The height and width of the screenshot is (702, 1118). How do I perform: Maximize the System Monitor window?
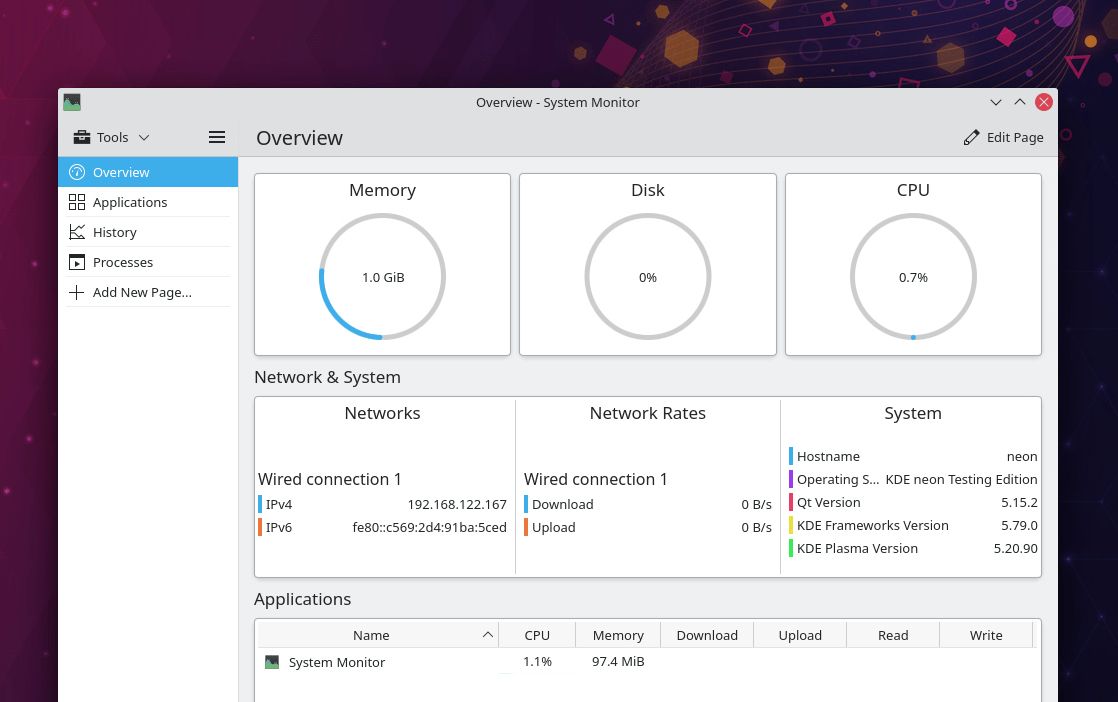(1020, 103)
